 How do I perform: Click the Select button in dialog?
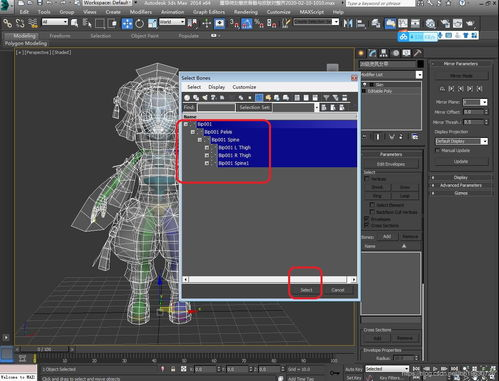[306, 290]
